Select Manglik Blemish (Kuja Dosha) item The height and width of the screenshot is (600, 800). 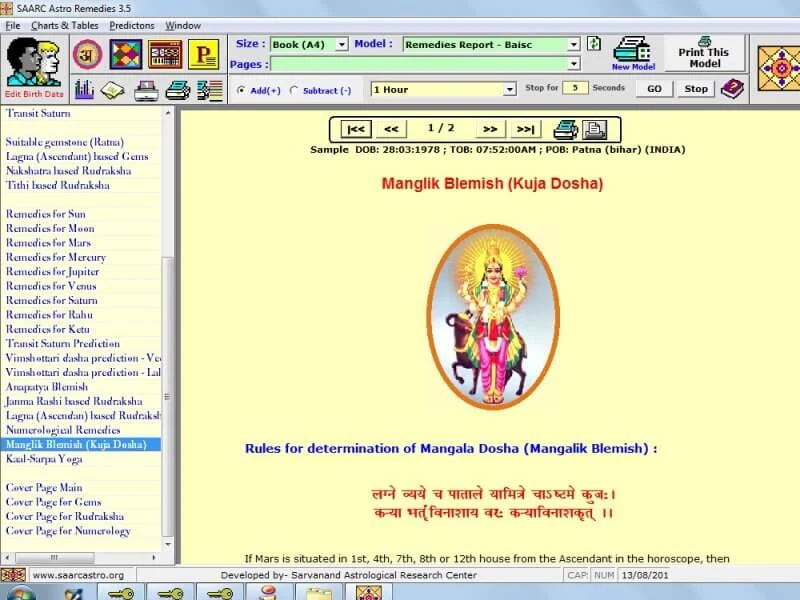click(81, 444)
